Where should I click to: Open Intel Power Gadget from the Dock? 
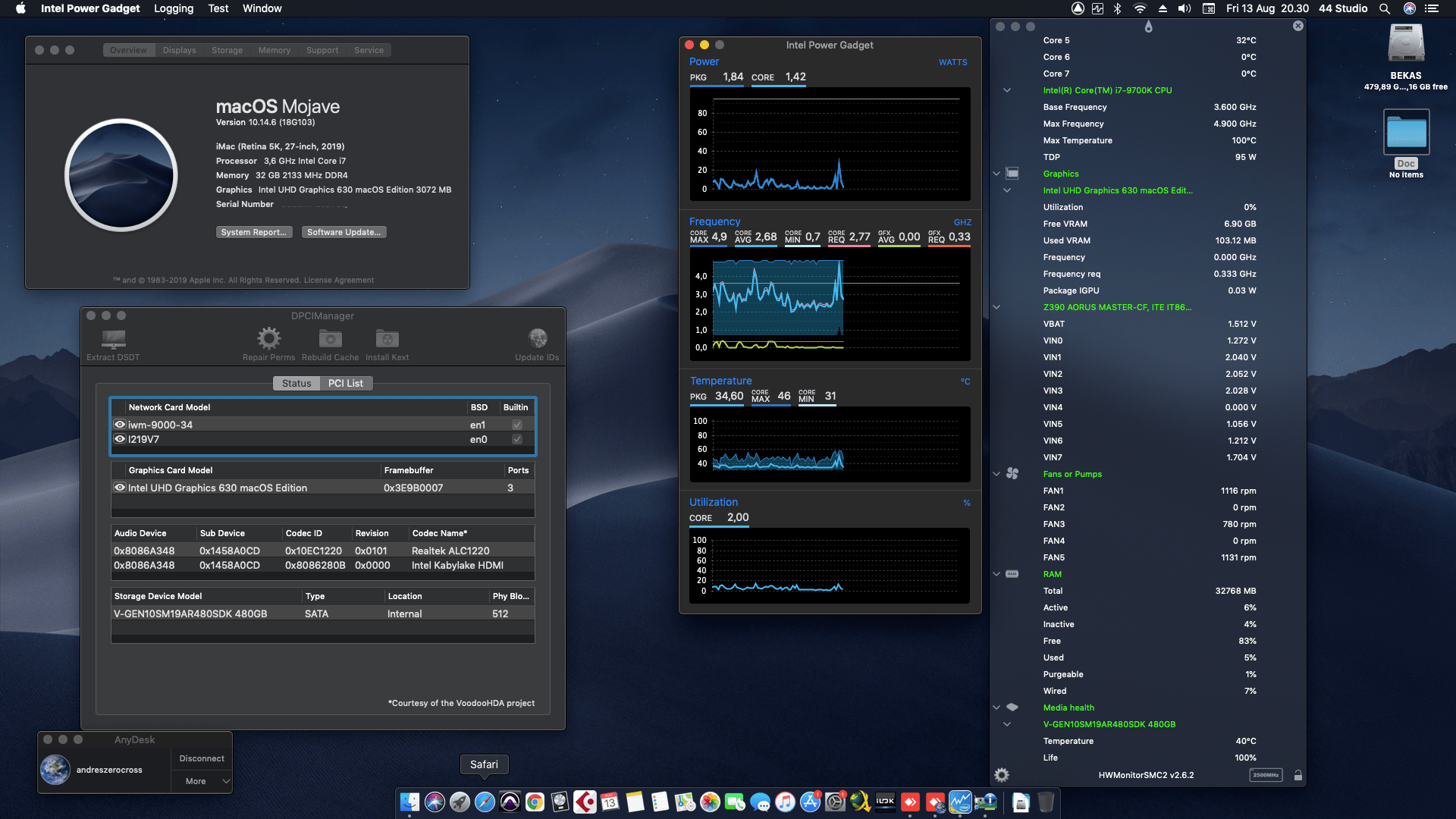[960, 802]
